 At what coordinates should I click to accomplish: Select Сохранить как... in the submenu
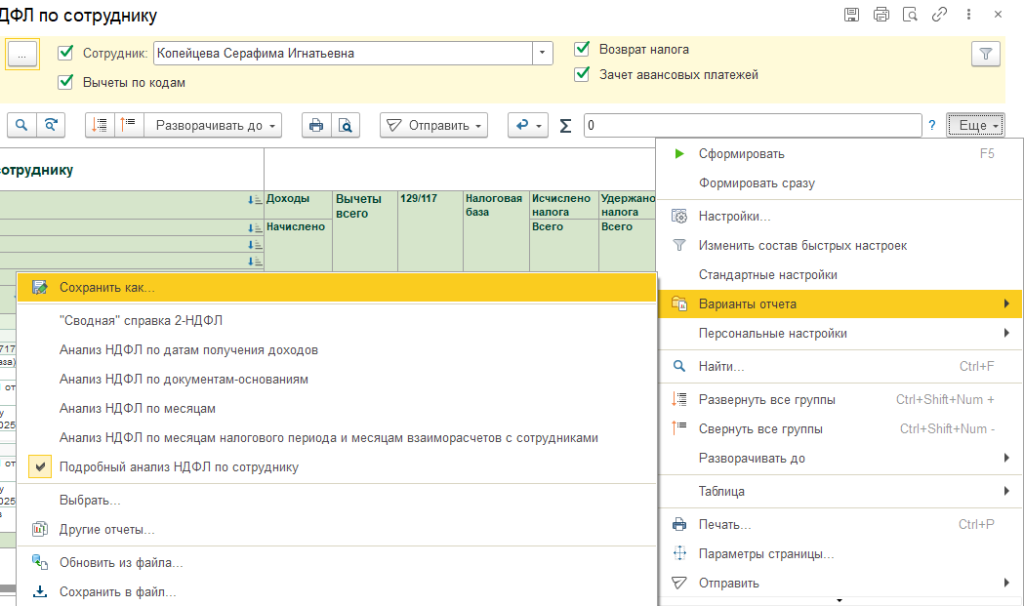pos(107,287)
